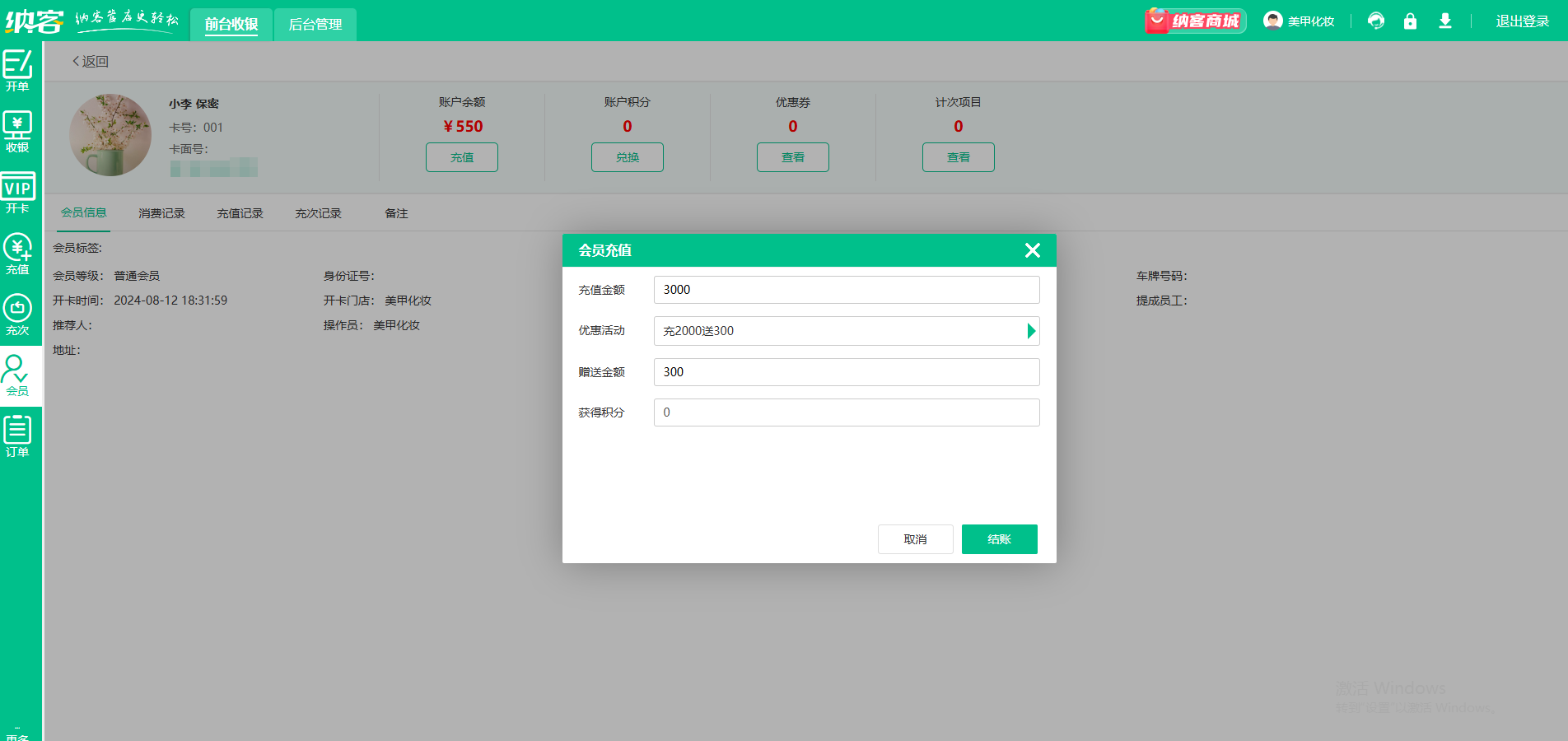Click the download icon in header
Image resolution: width=1568 pixels, height=741 pixels.
click(1444, 21)
